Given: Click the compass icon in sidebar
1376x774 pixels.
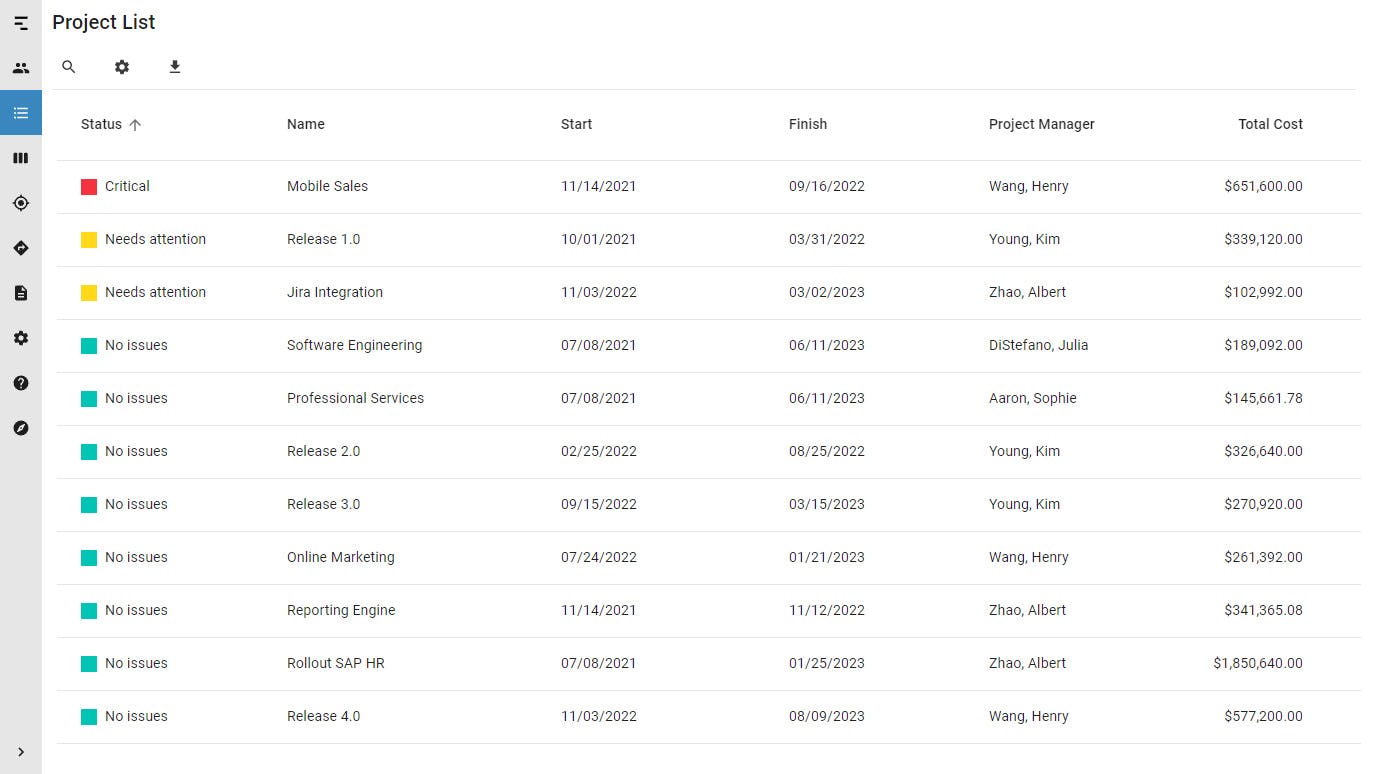Looking at the screenshot, I should coord(21,428).
